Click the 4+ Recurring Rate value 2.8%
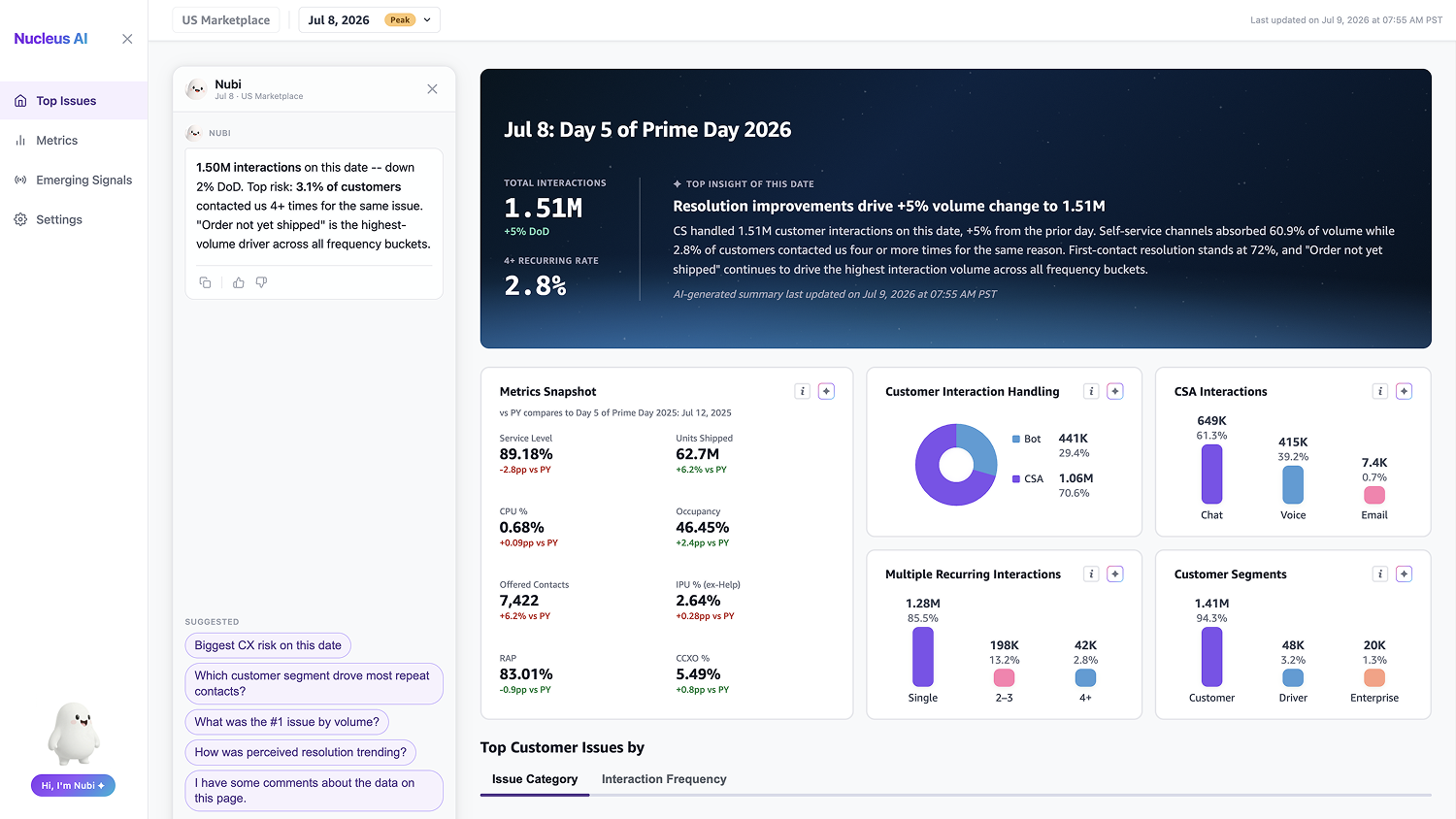This screenshot has width=1456, height=819. 535,286
